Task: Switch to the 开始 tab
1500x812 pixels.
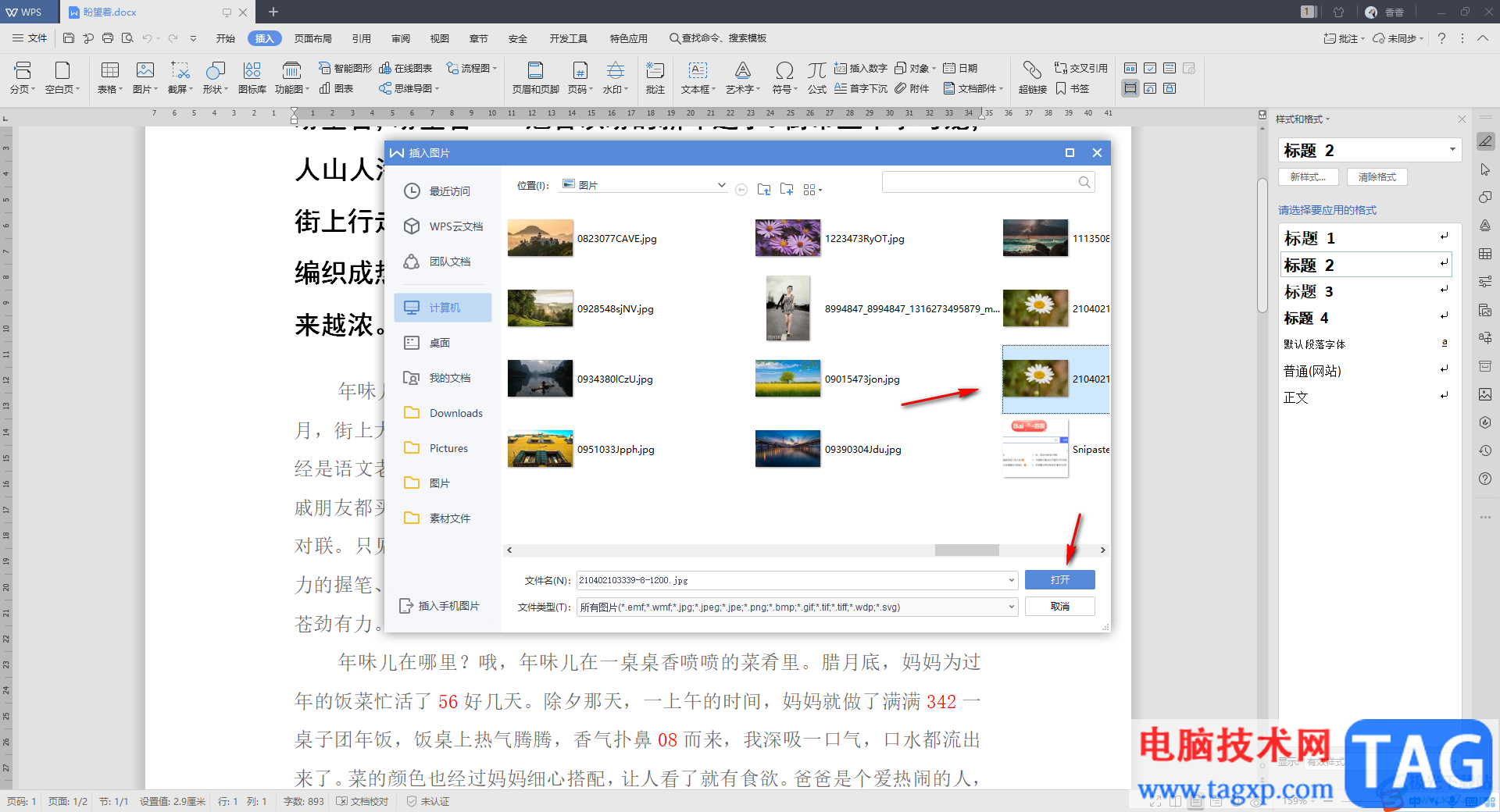Action: point(226,38)
